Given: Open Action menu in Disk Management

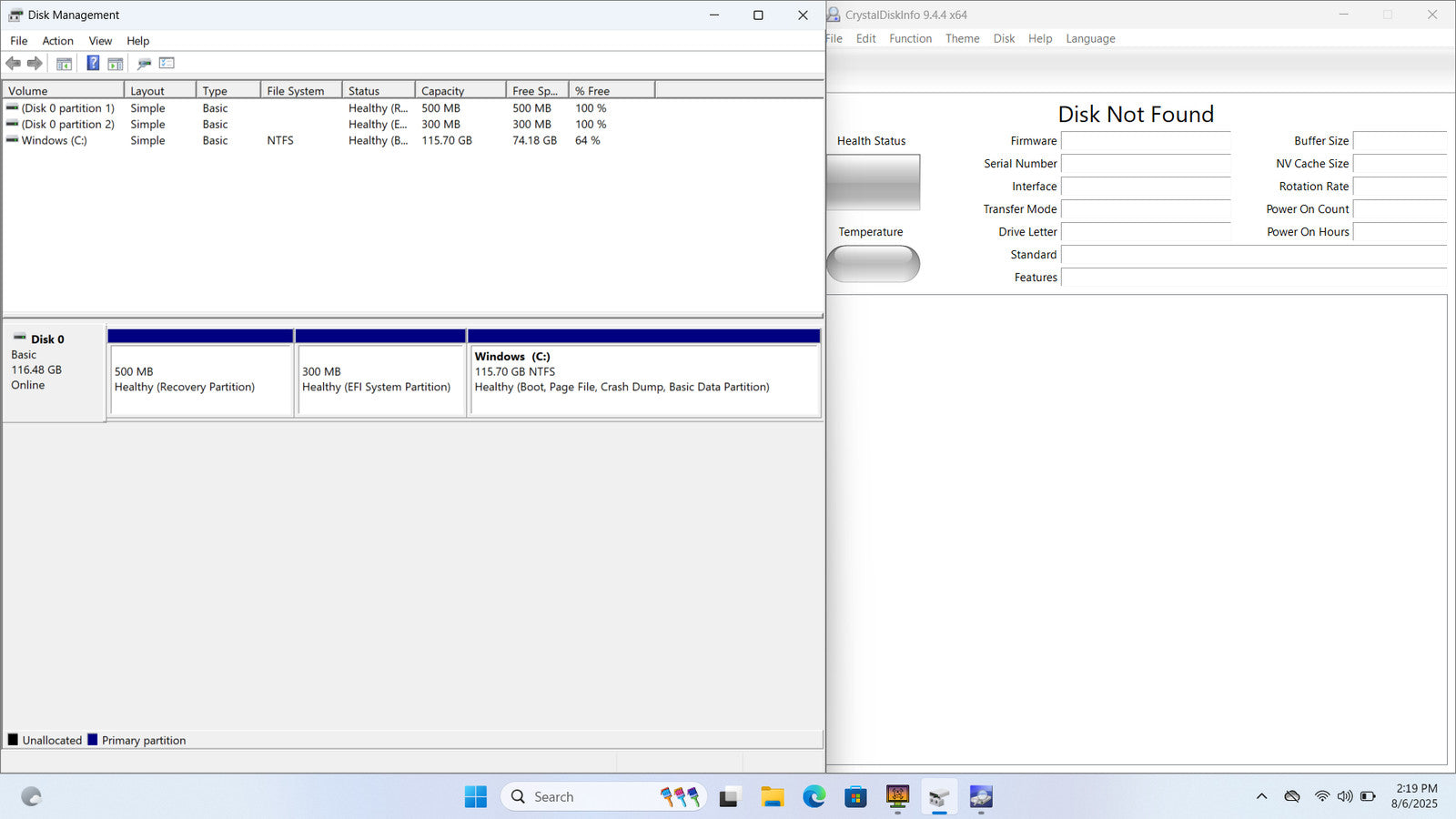Looking at the screenshot, I should 57,41.
